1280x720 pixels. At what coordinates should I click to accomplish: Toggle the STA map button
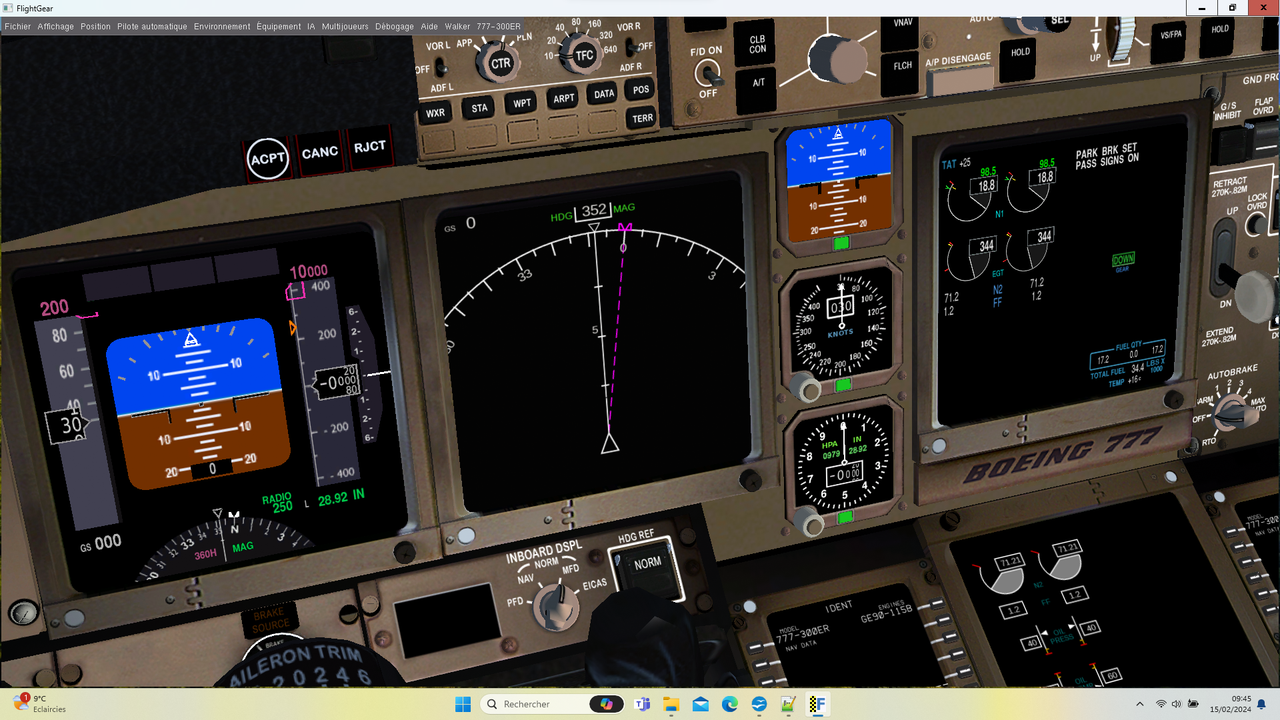[480, 108]
